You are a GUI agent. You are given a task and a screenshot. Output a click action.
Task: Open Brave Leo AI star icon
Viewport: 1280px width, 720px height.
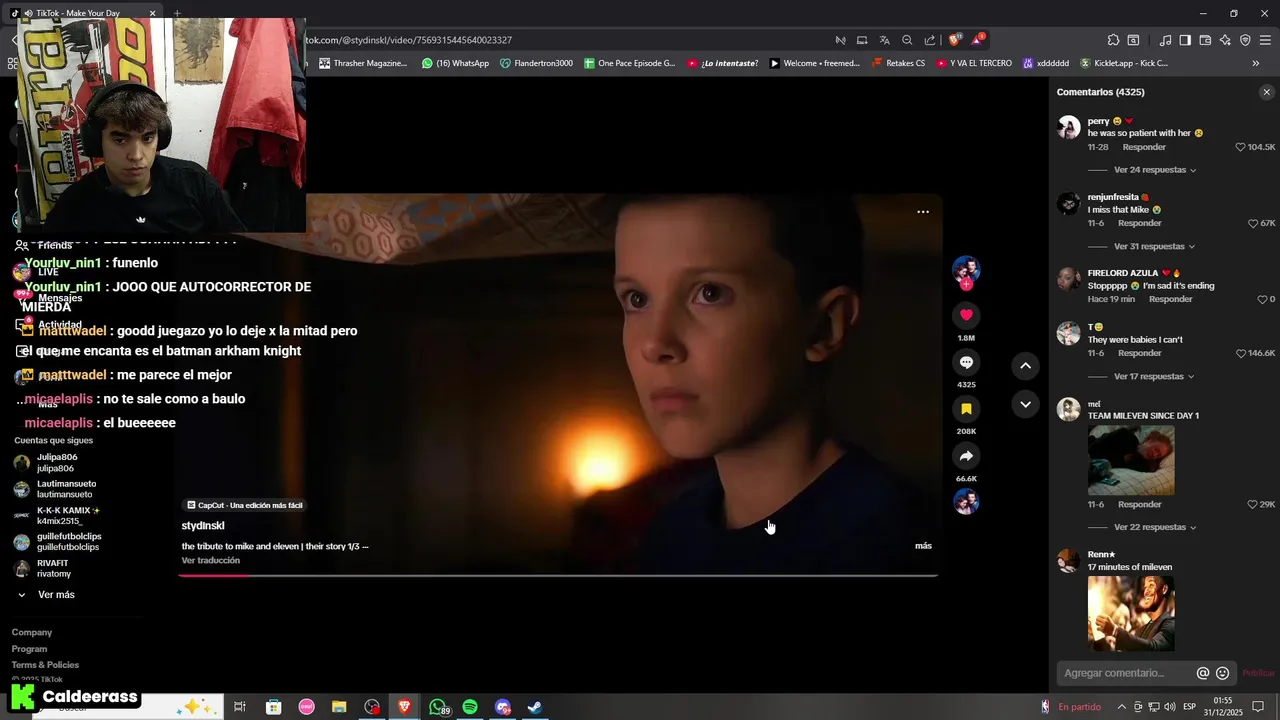point(1225,40)
